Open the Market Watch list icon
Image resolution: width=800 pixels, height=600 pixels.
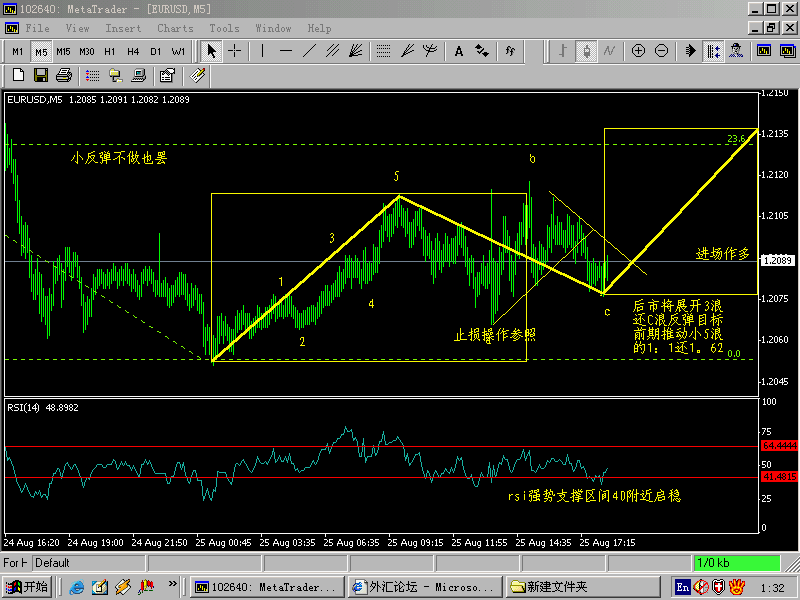pyautogui.click(x=92, y=76)
